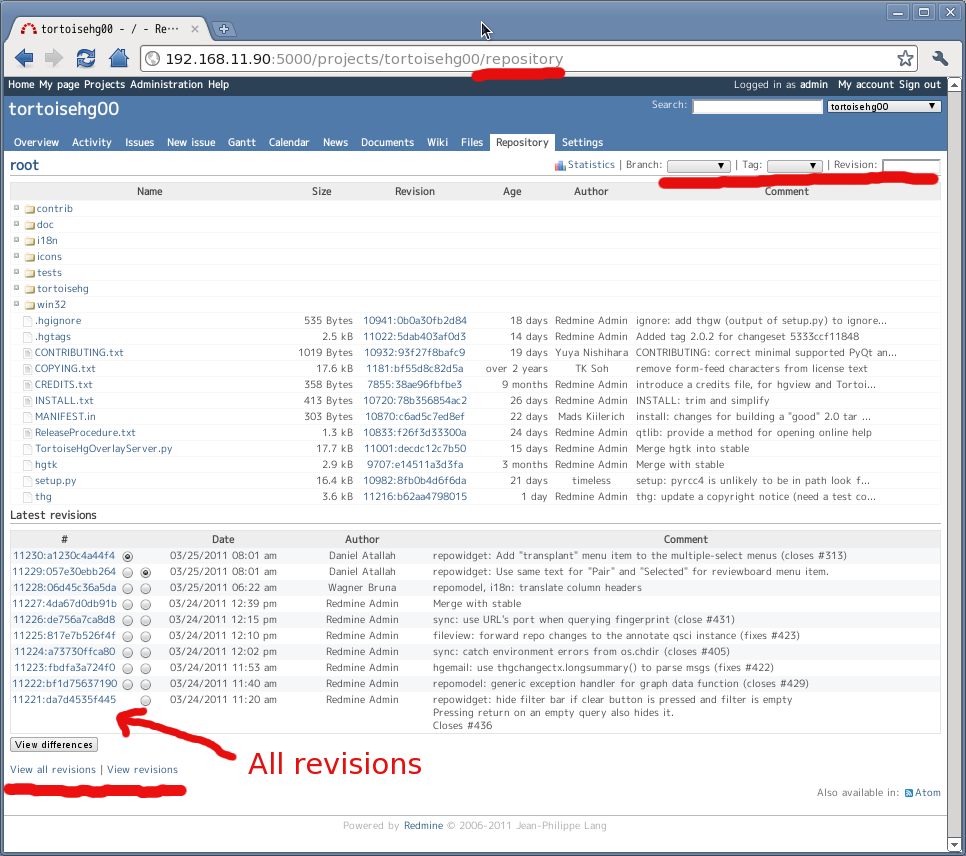This screenshot has height=856, width=966.
Task: Click the setup.py file icon
Action: point(27,481)
